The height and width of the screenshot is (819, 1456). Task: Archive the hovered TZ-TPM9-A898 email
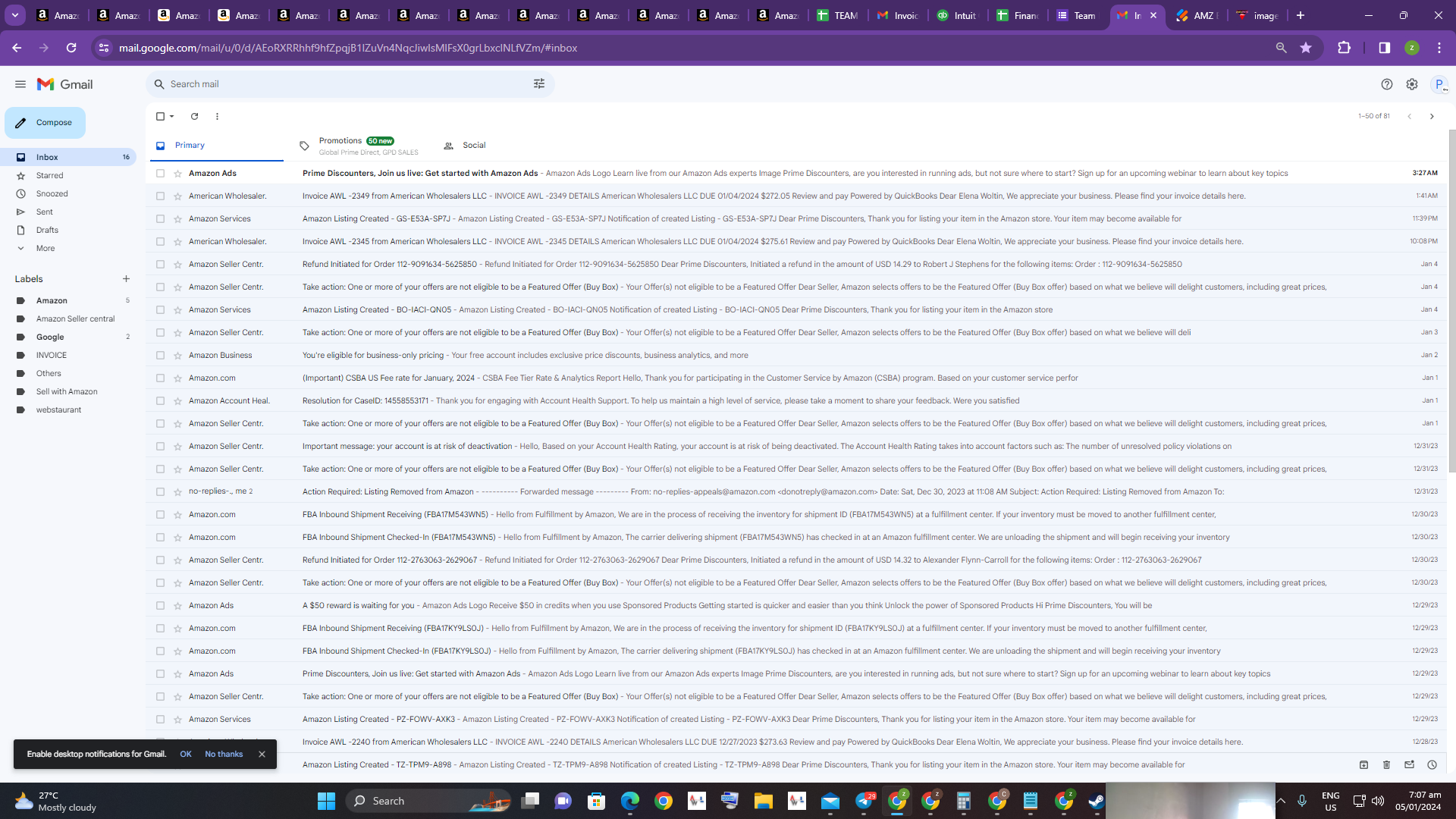coord(1363,764)
